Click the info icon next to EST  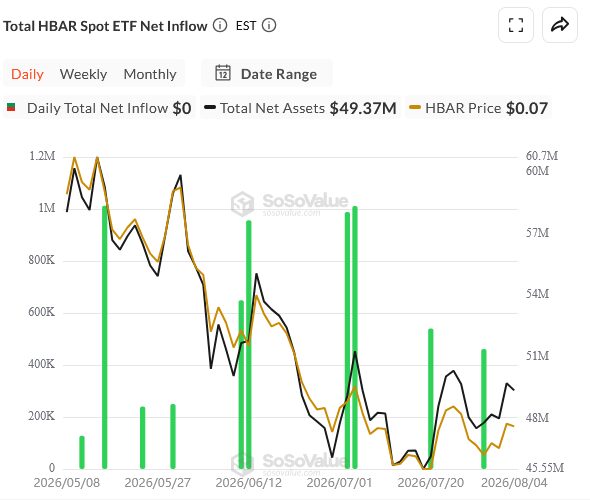(269, 26)
